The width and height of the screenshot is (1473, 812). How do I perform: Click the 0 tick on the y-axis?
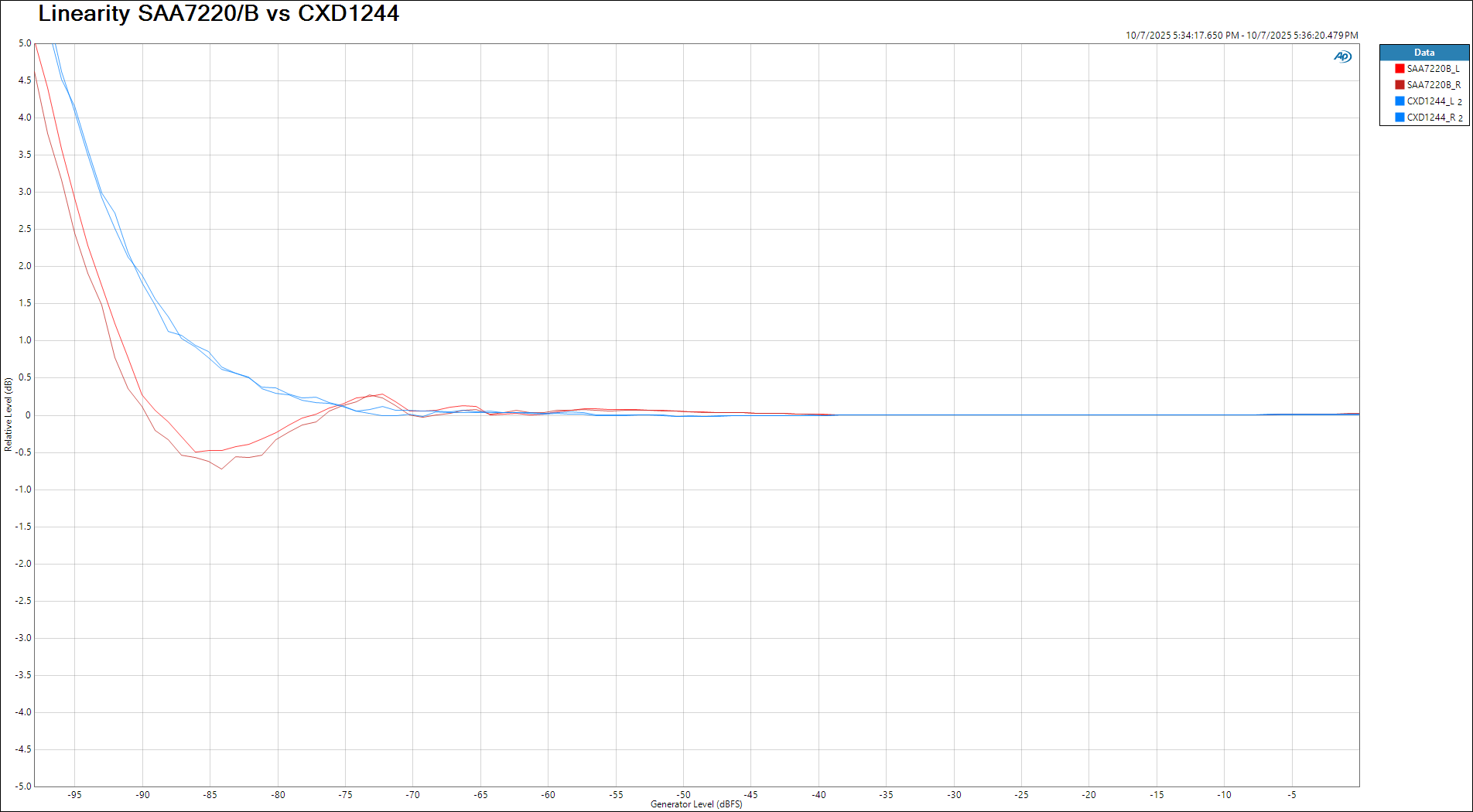[28, 415]
